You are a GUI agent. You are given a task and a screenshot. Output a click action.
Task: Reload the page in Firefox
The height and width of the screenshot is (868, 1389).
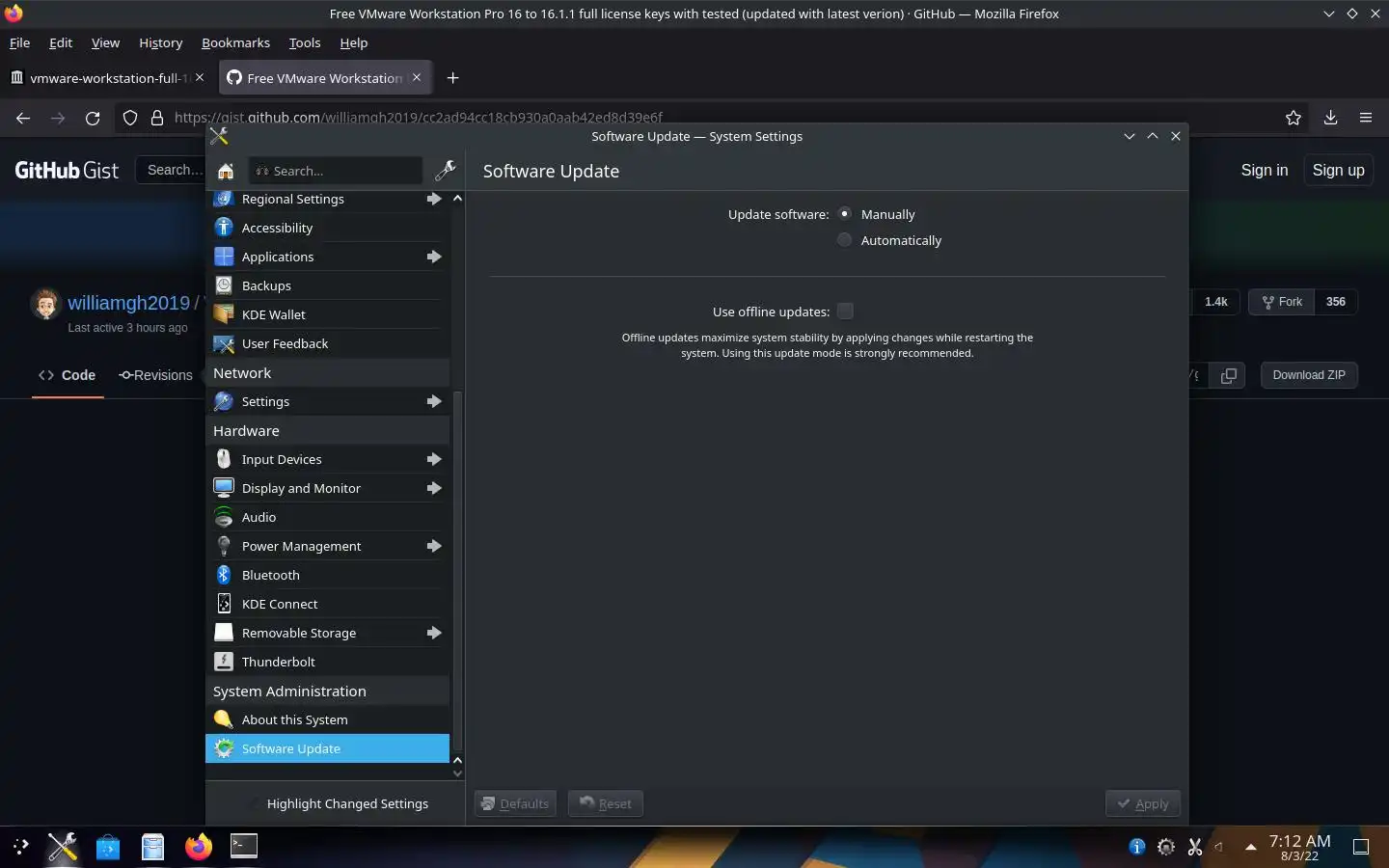point(93,118)
